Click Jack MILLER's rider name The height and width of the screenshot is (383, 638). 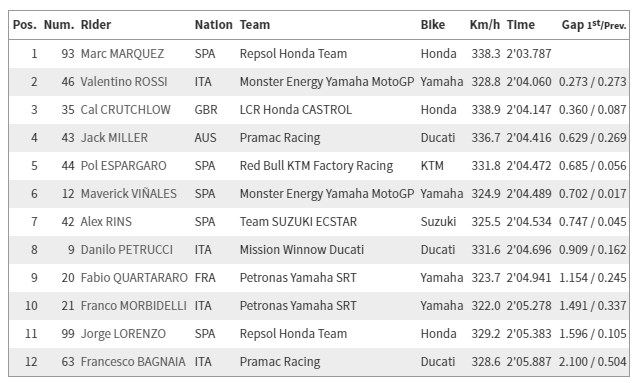point(114,138)
